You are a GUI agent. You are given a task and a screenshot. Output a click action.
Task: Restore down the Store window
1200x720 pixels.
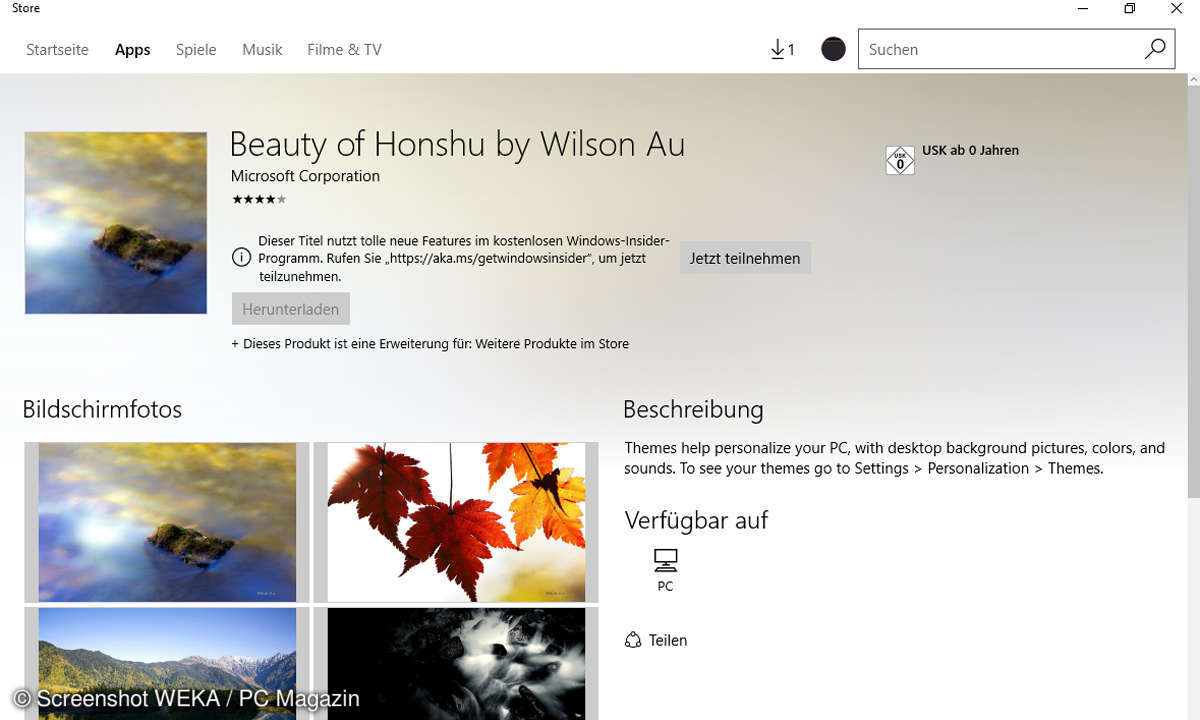(1130, 9)
